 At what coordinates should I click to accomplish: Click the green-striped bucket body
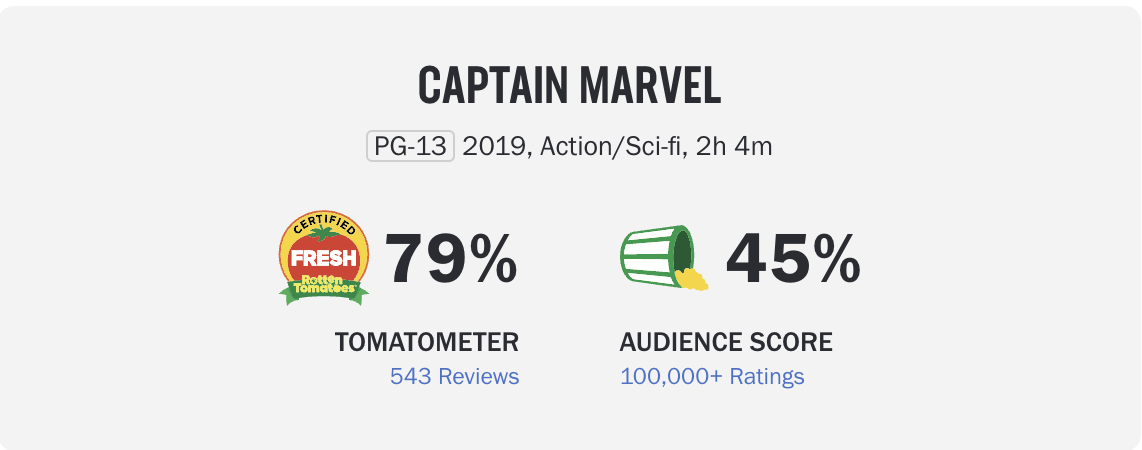tap(648, 258)
